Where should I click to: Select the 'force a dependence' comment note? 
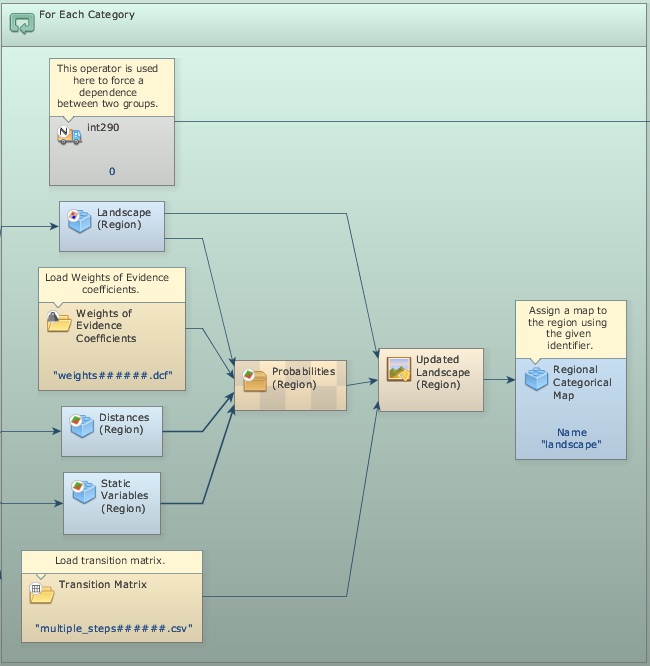111,86
